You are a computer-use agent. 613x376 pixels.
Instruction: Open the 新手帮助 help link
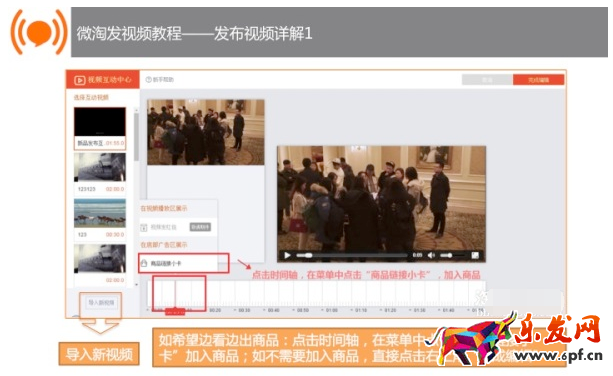[x=160, y=79]
